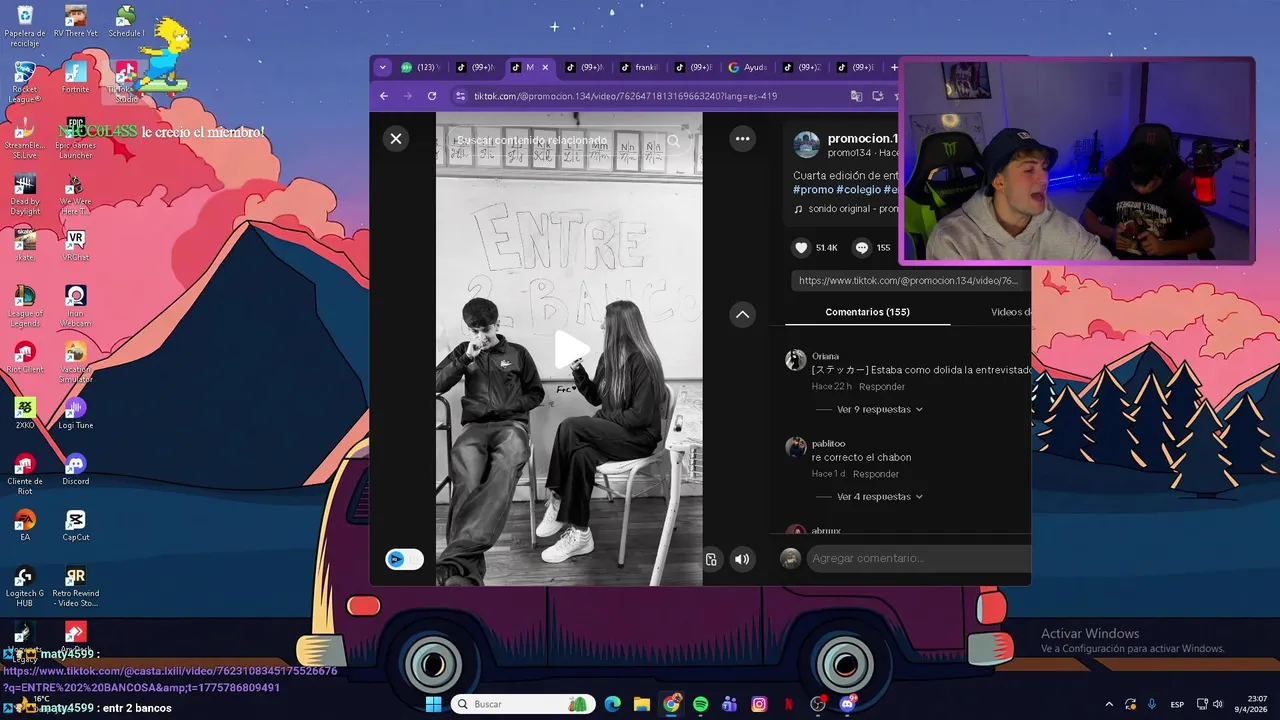Go back in the browser
The image size is (1280, 720).
(384, 96)
